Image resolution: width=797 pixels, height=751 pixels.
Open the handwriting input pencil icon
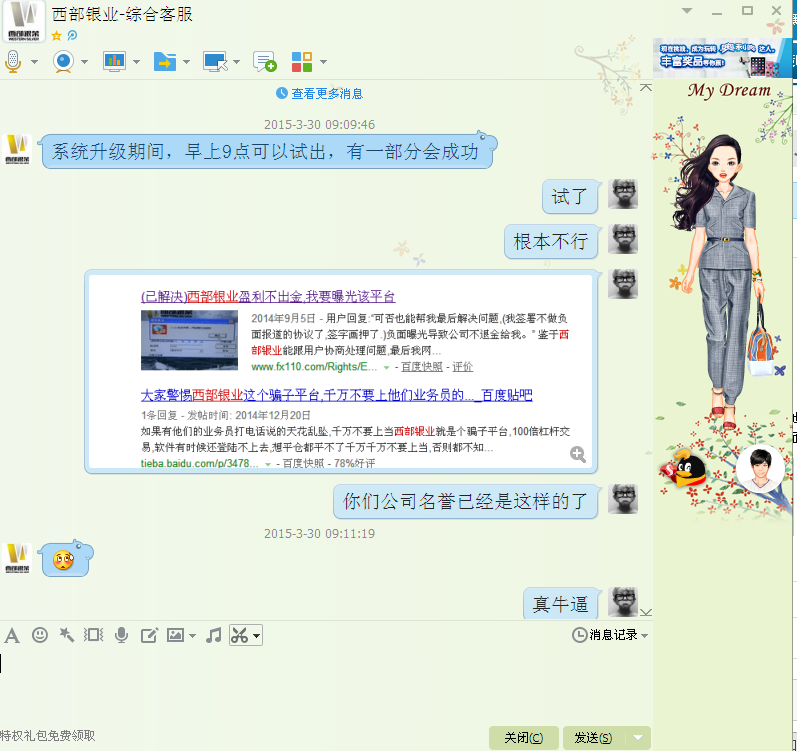[x=149, y=635]
